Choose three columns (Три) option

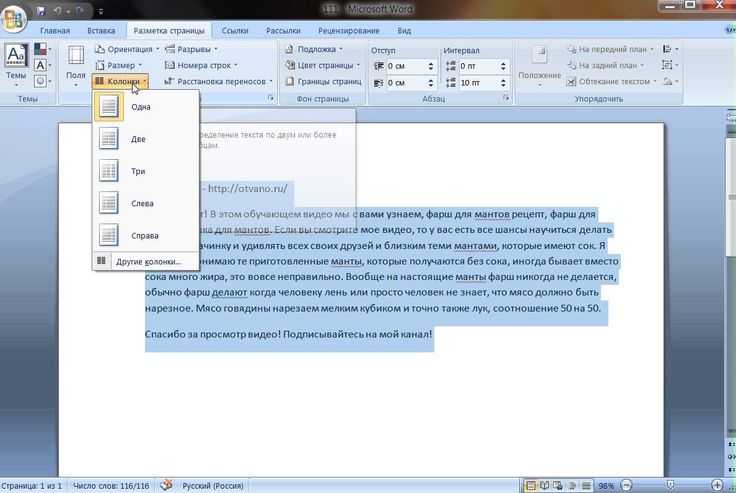click(x=146, y=171)
